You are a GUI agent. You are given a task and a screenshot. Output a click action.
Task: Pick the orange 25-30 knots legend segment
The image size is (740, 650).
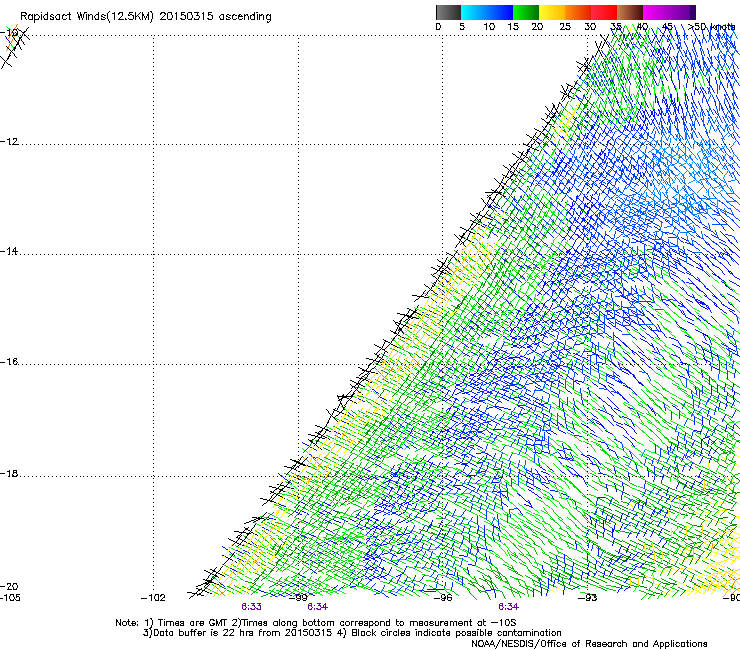pos(578,12)
